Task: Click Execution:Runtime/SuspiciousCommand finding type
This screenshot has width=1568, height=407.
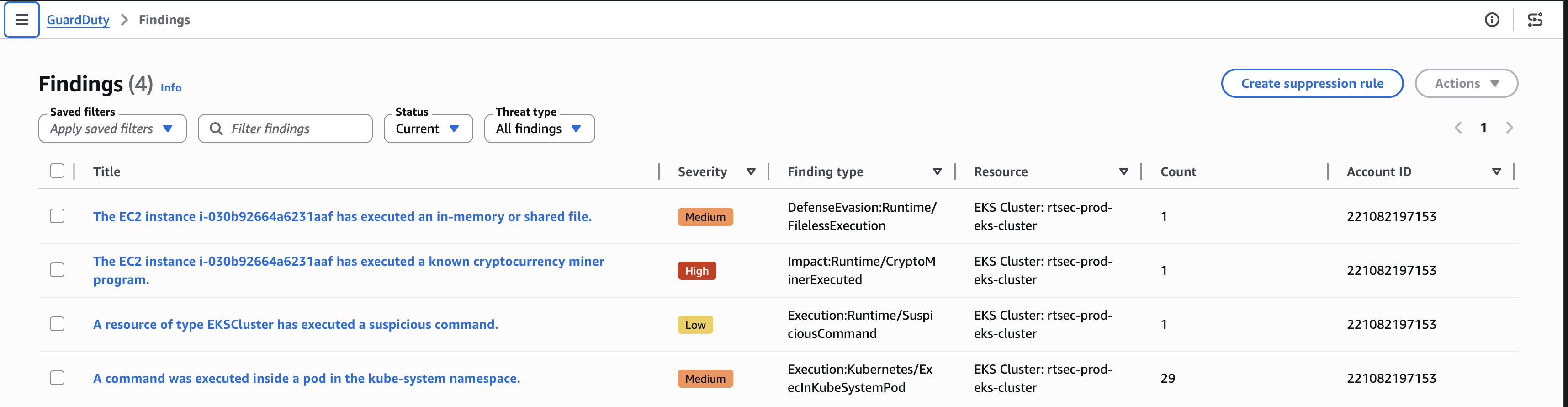Action: coord(860,324)
